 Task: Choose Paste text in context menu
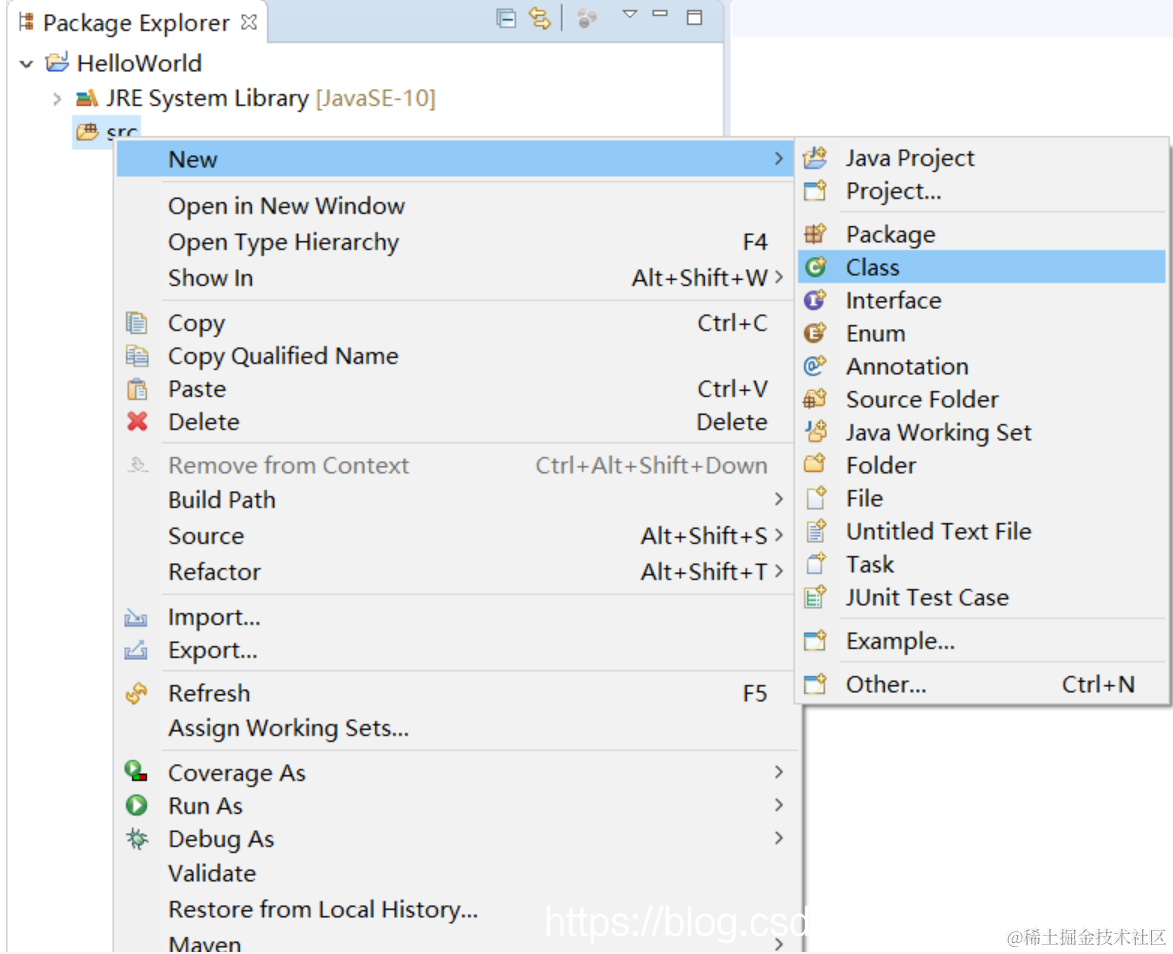197,389
